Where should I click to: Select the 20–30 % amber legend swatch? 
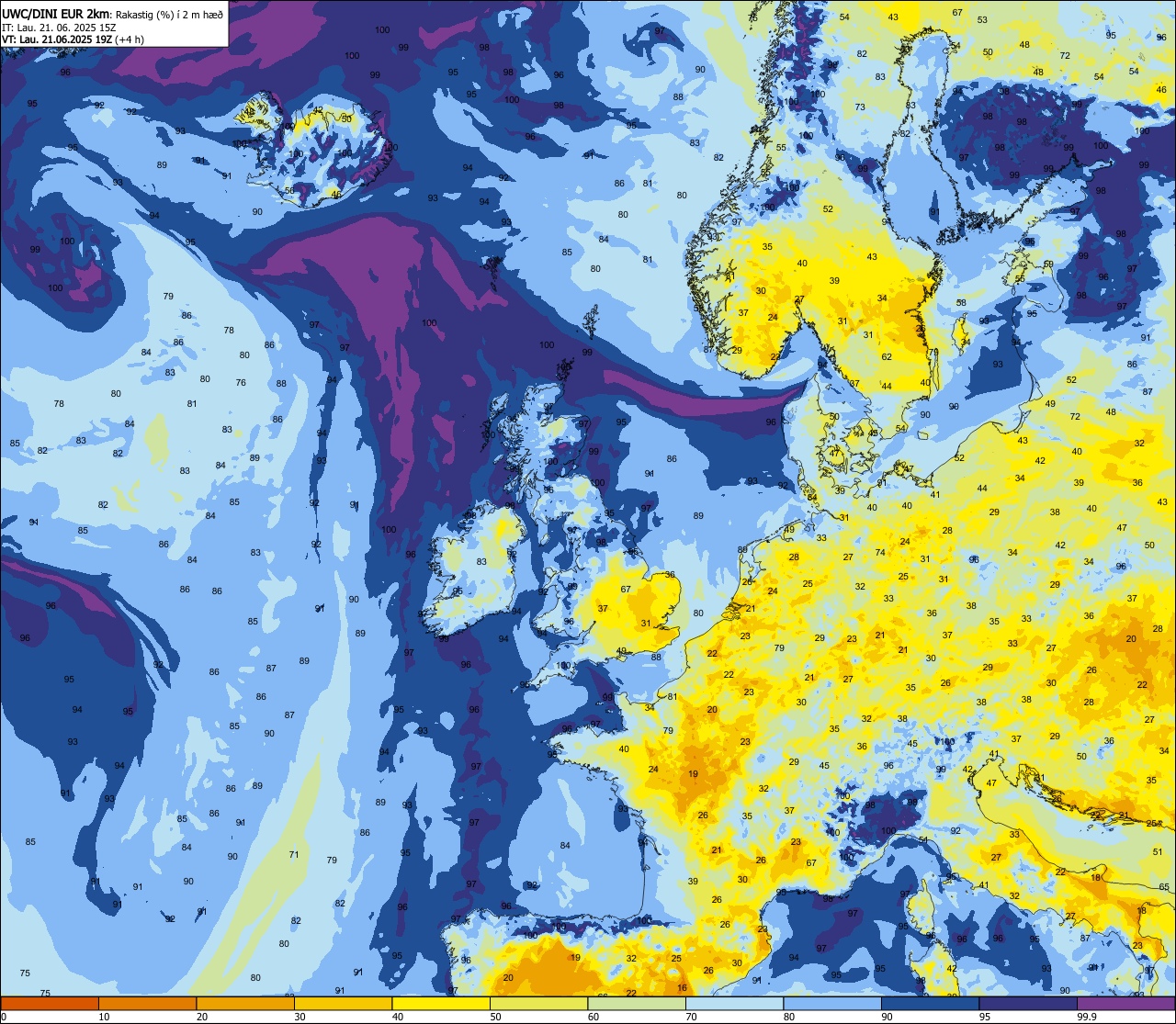(245, 1003)
